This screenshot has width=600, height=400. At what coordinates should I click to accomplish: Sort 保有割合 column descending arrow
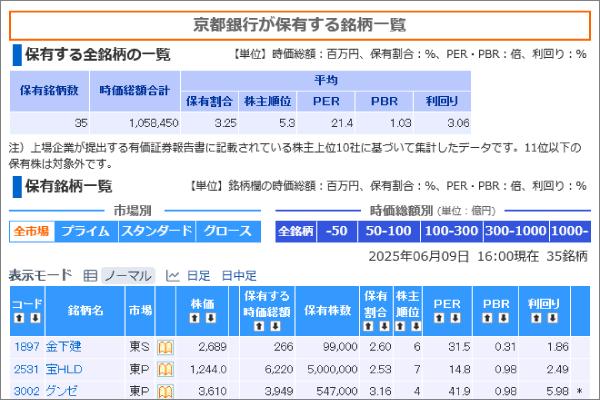point(385,326)
